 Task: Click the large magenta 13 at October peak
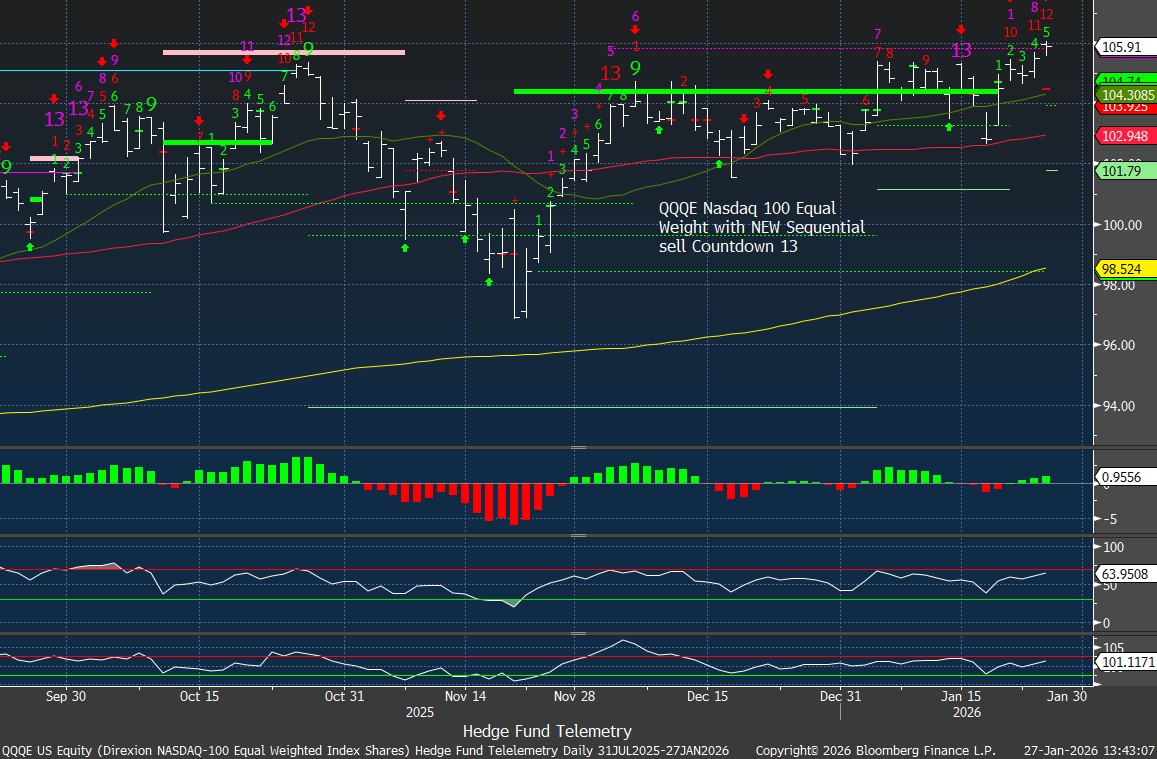pos(296,15)
